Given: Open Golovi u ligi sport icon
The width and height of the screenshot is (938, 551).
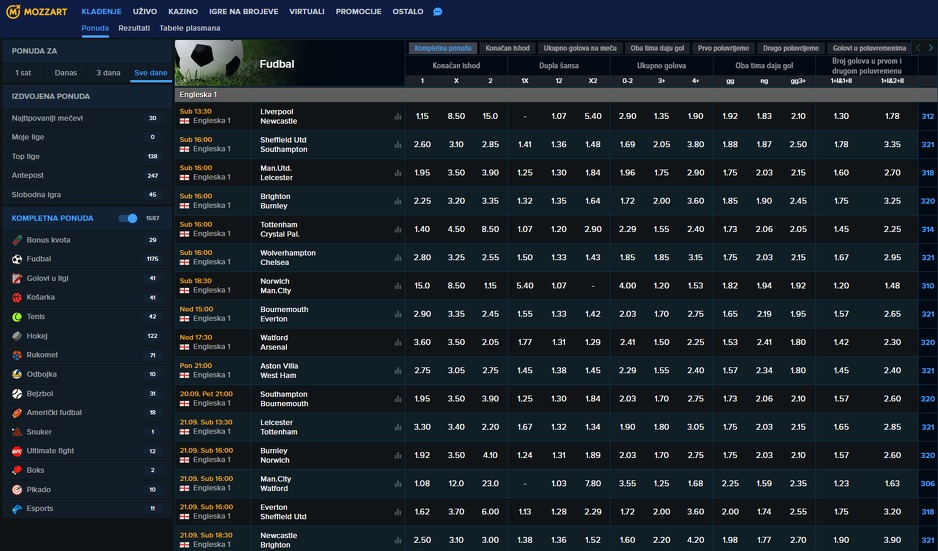Looking at the screenshot, I should pyautogui.click(x=17, y=278).
